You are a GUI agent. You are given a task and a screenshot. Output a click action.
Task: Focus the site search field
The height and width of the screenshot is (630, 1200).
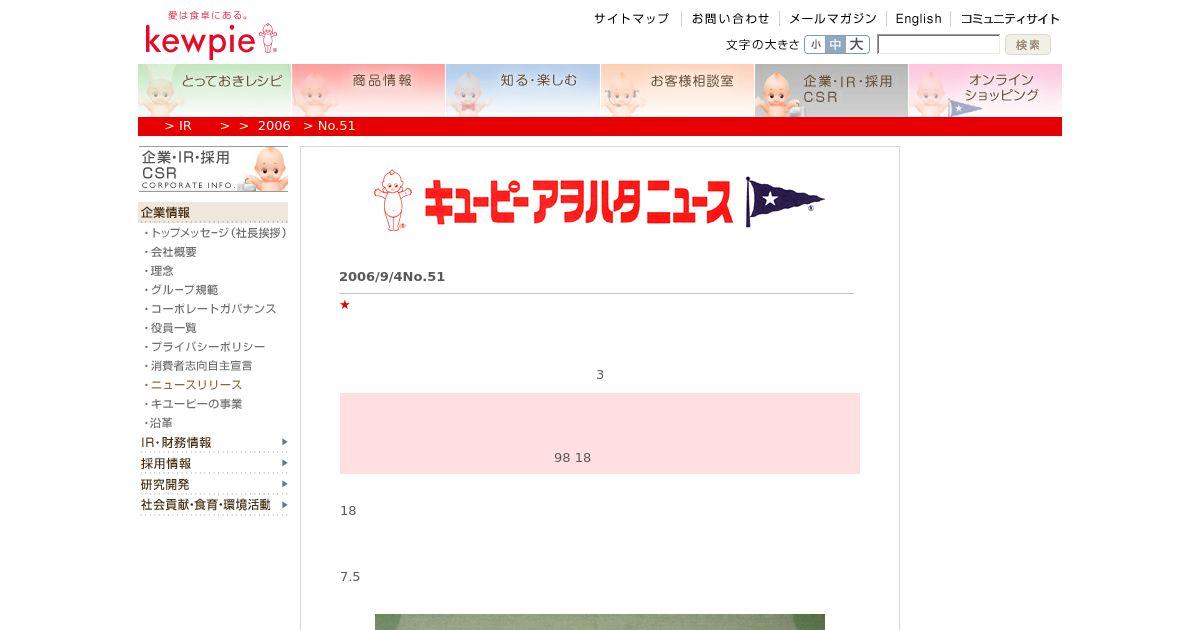click(x=938, y=44)
